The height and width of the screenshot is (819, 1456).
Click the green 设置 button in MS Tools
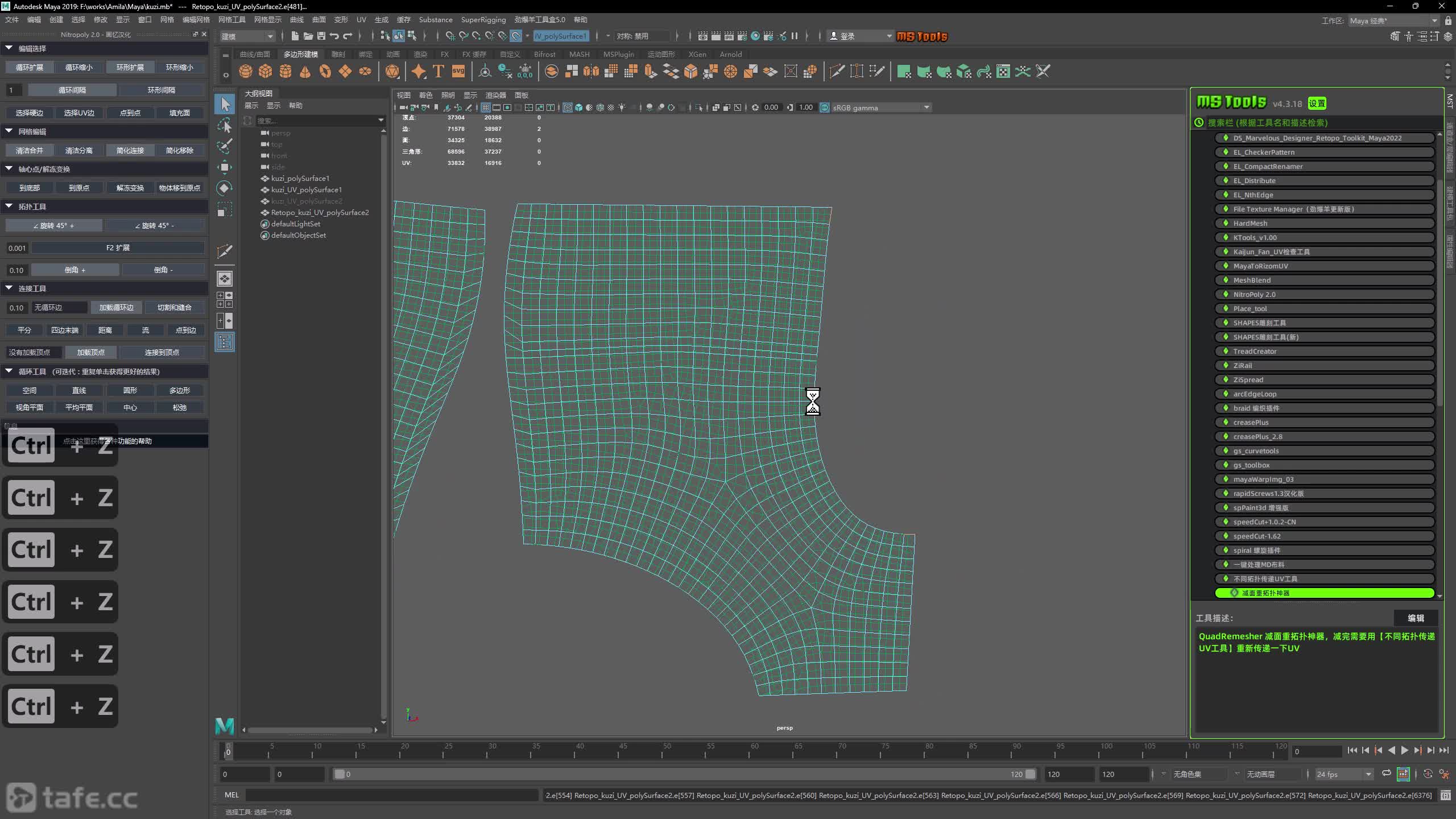pyautogui.click(x=1317, y=103)
